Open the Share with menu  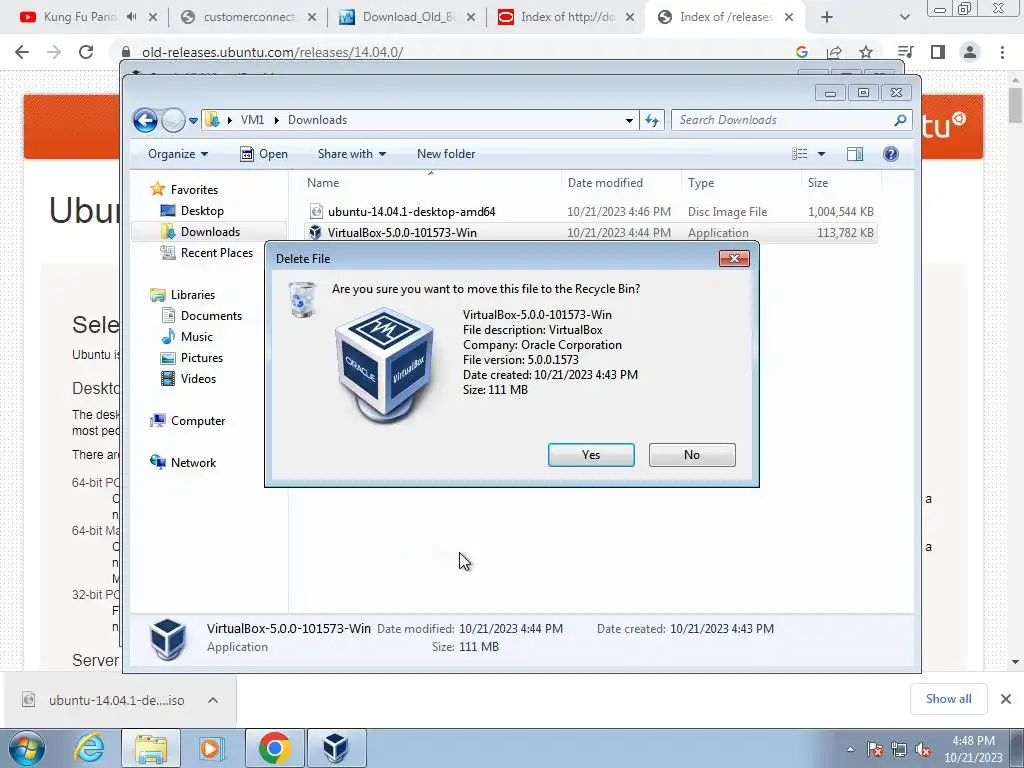351,154
